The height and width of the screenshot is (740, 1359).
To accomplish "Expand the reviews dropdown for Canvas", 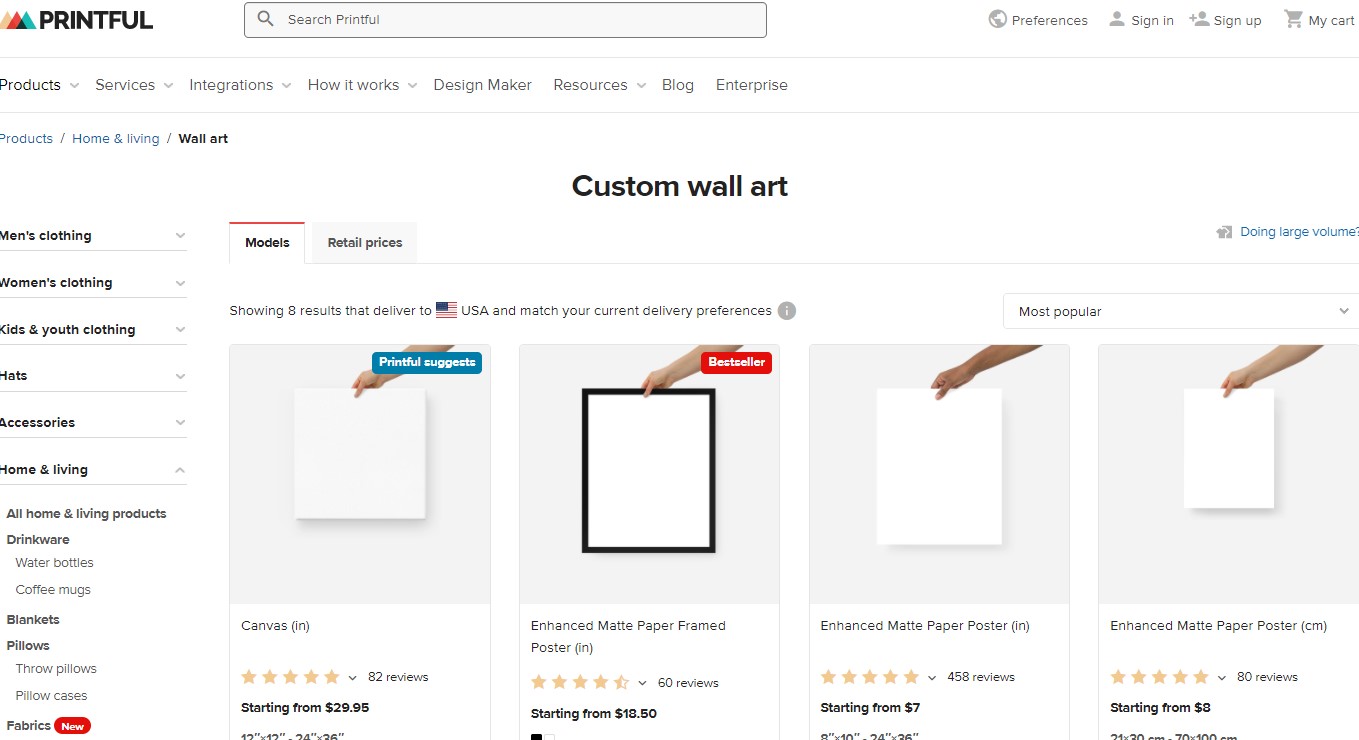I will tap(352, 677).
